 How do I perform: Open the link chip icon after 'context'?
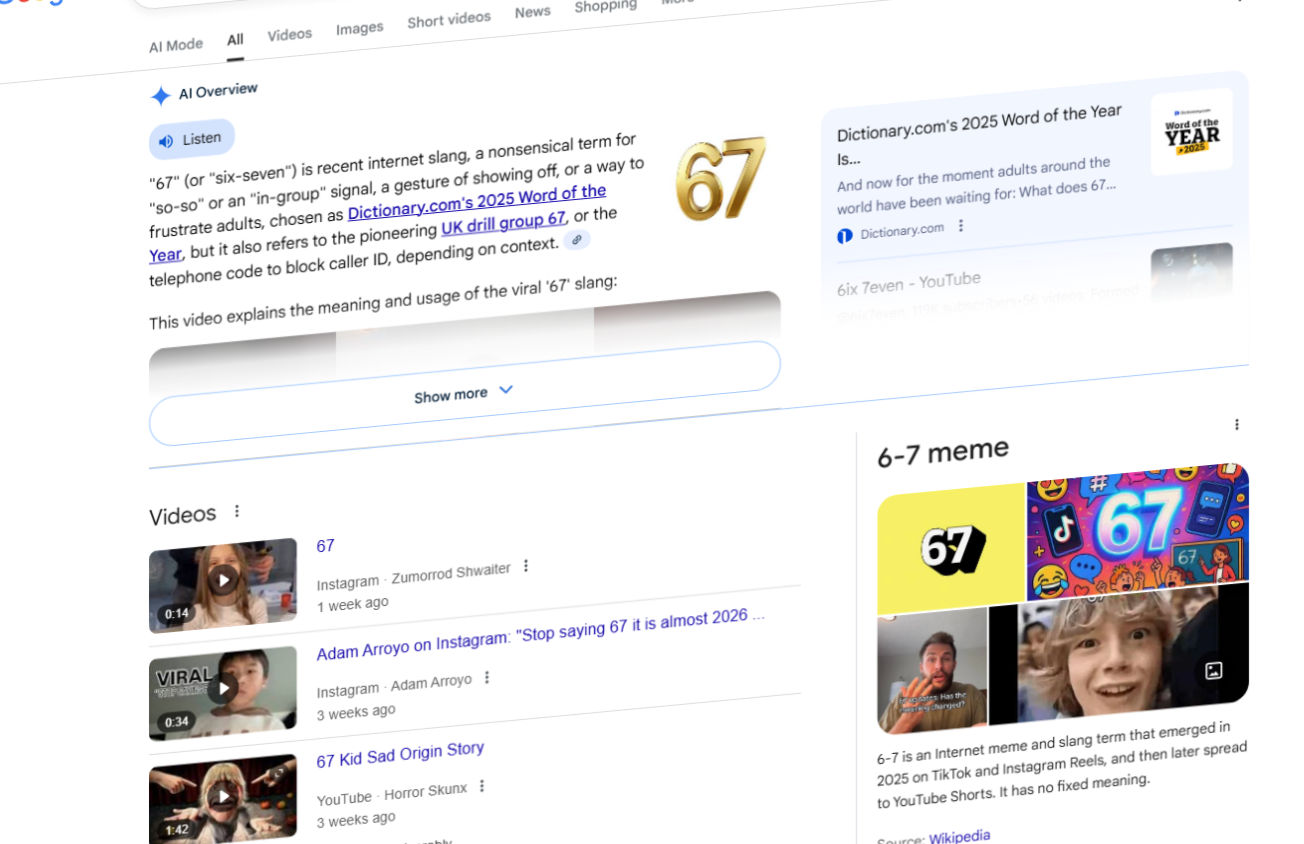577,240
